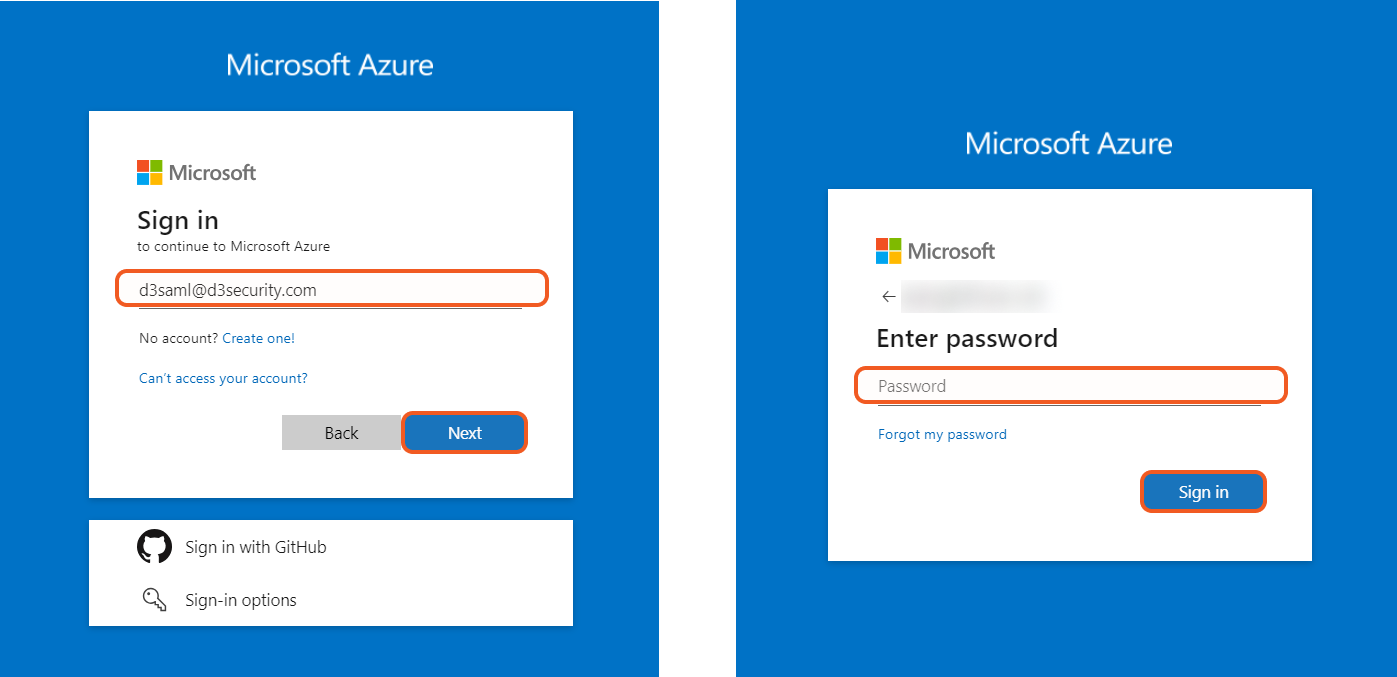
Task: Click into the Password input field
Action: tap(1070, 386)
